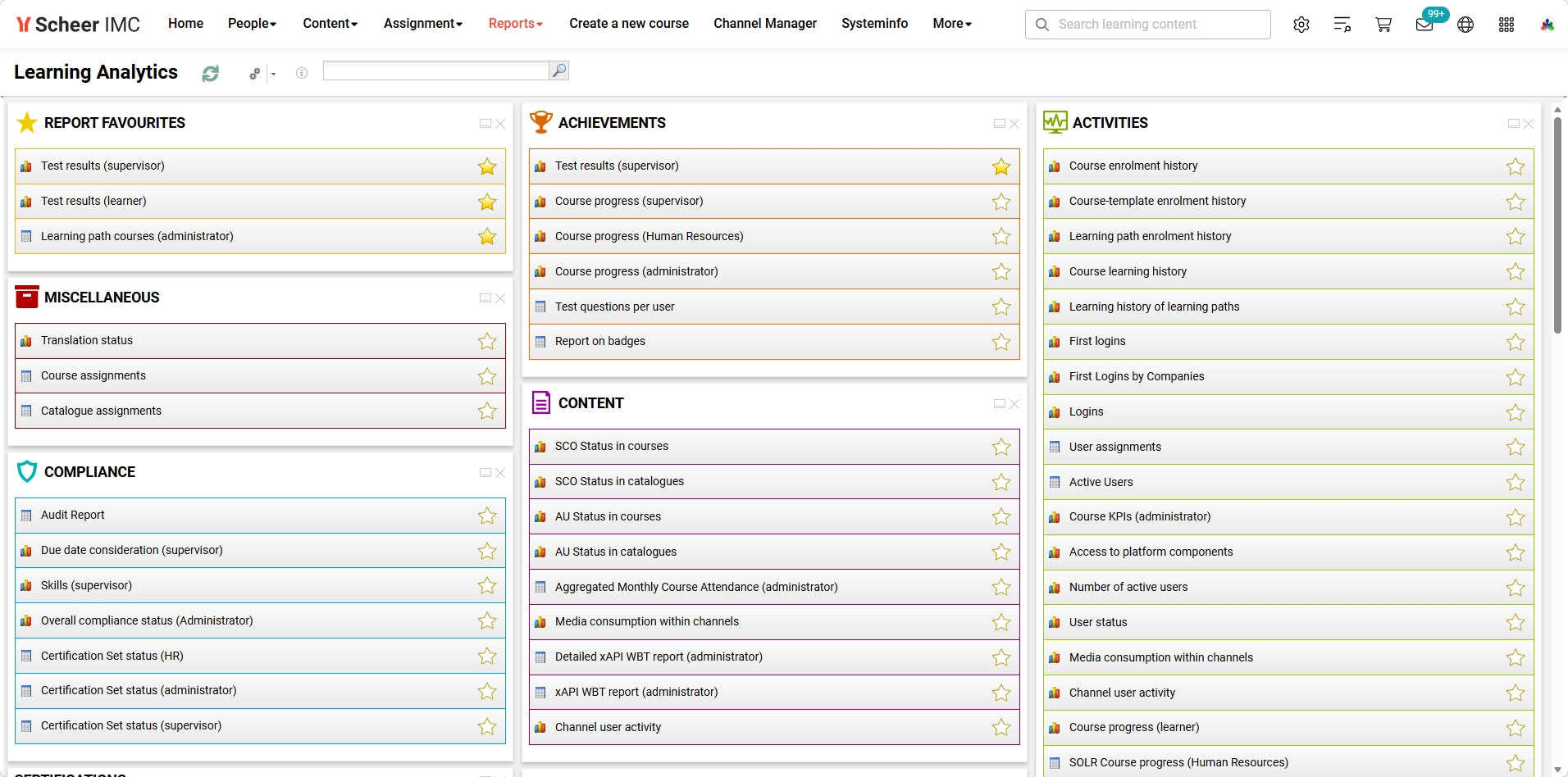Open Skills (supervisor) report
The width and height of the screenshot is (1568, 777).
[x=260, y=586]
